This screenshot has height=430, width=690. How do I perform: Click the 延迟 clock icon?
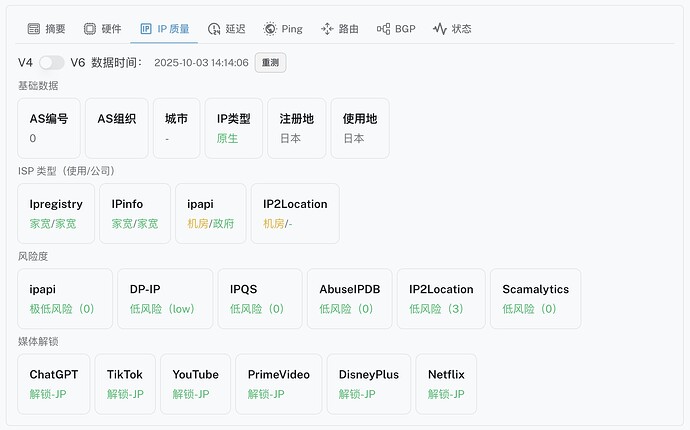(214, 29)
